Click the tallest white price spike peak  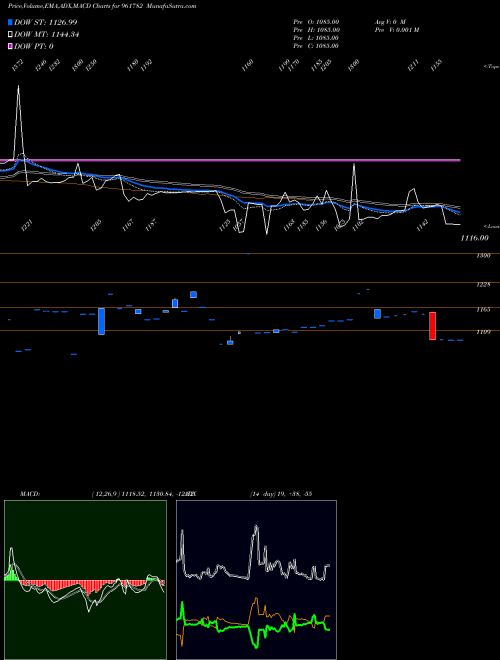click(x=18, y=87)
